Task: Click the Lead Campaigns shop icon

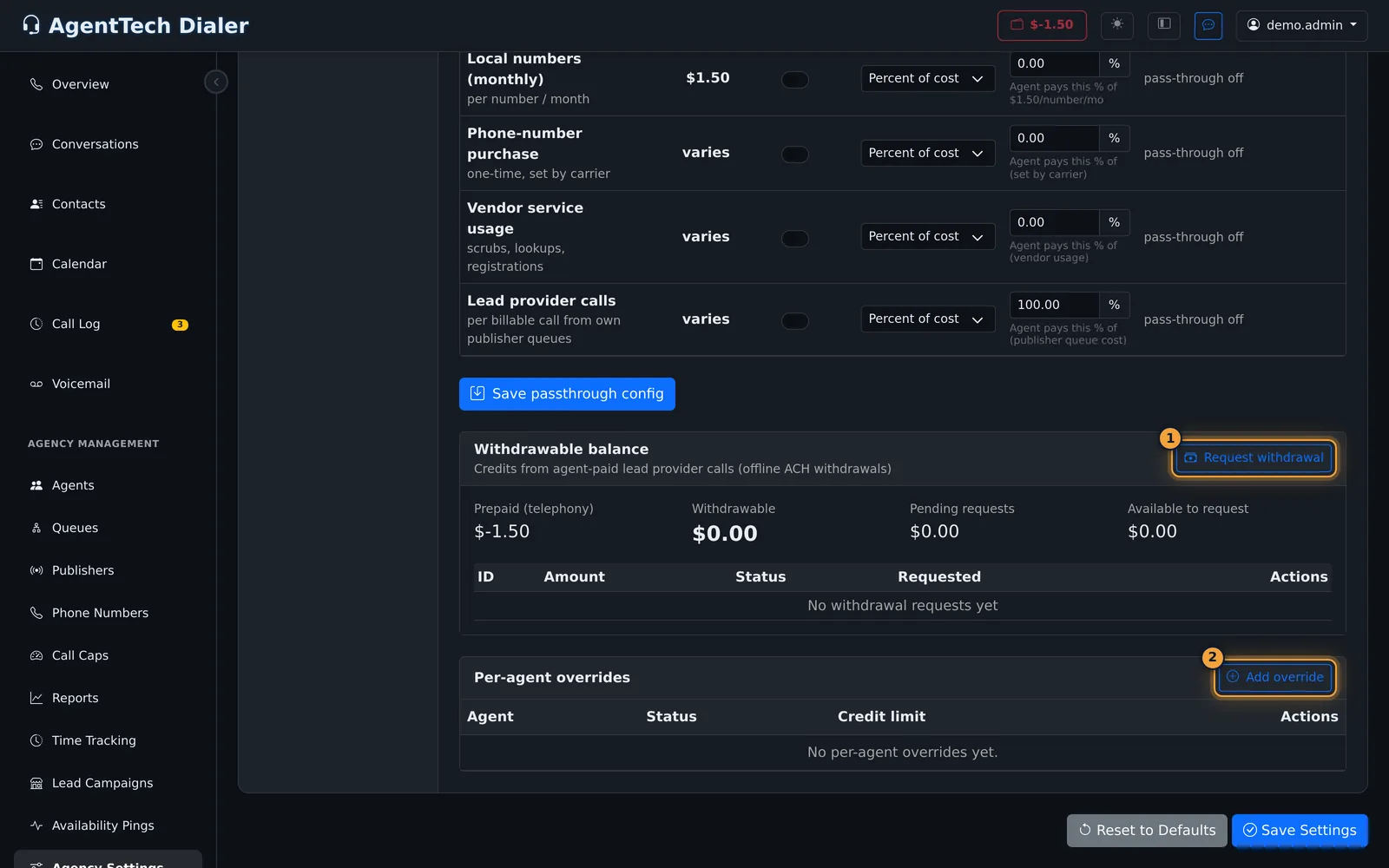Action: [x=36, y=783]
